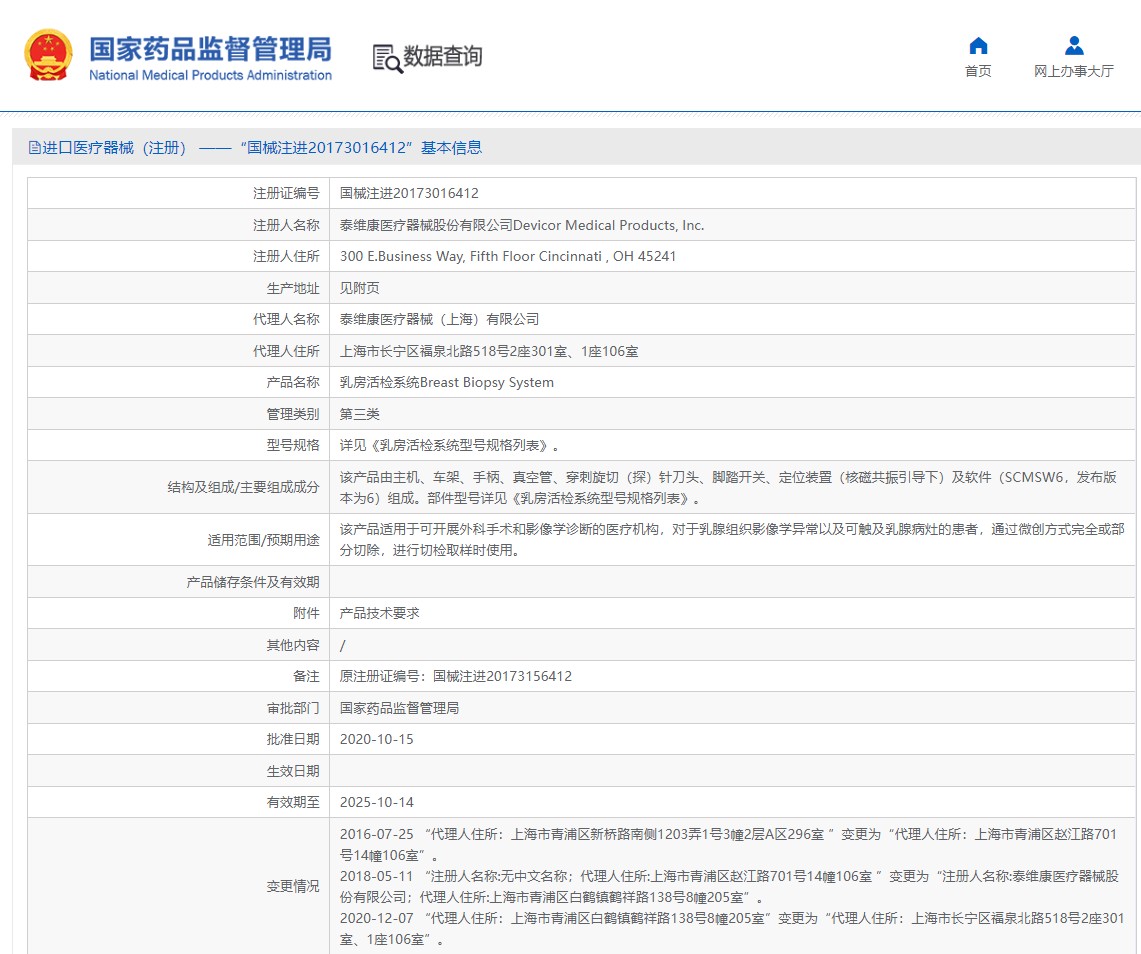This screenshot has width=1141, height=954.
Task: Click the 国家药品监督管理局 approval department value
Action: point(399,708)
